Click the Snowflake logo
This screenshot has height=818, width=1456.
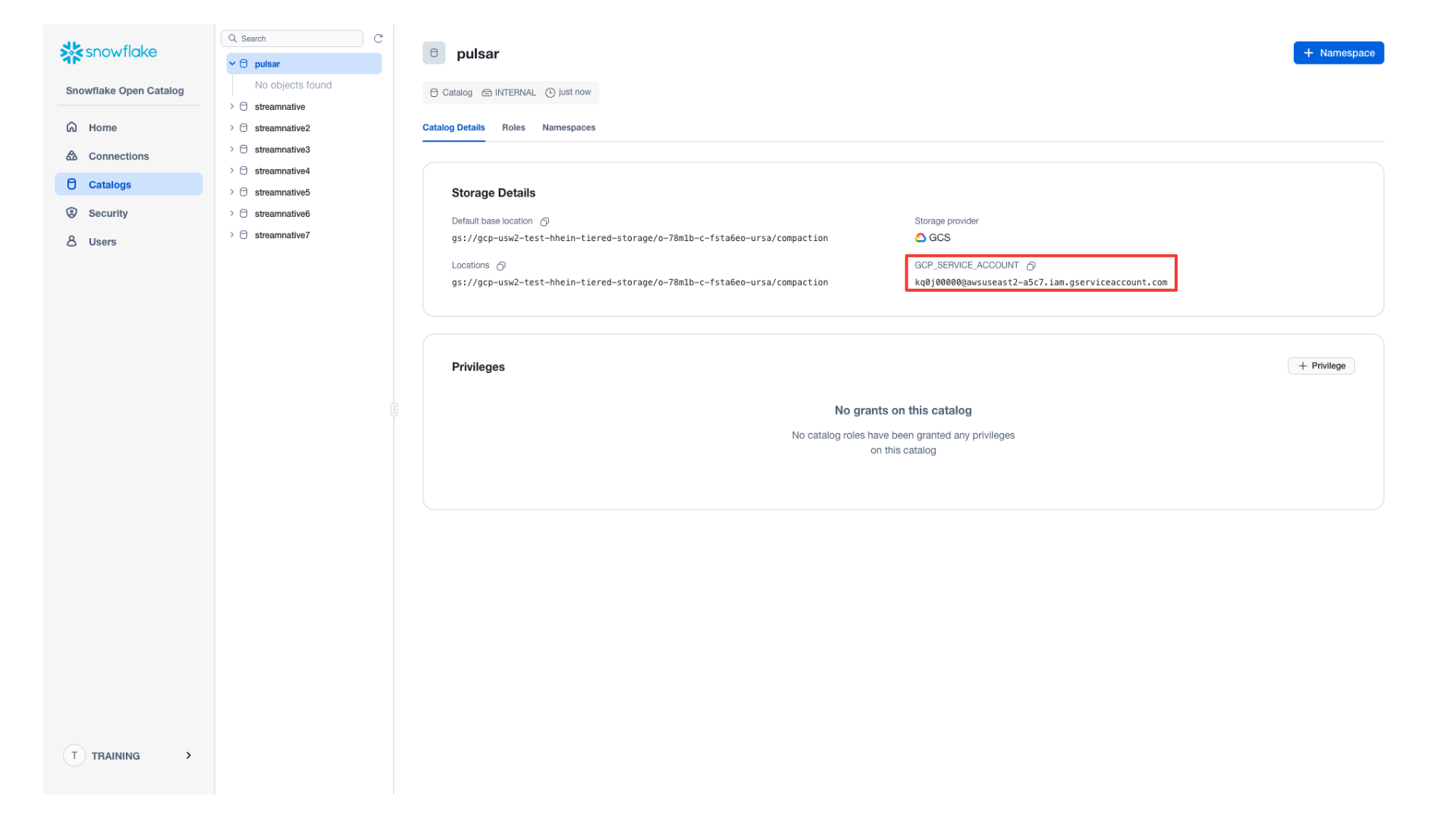pyautogui.click(x=108, y=52)
